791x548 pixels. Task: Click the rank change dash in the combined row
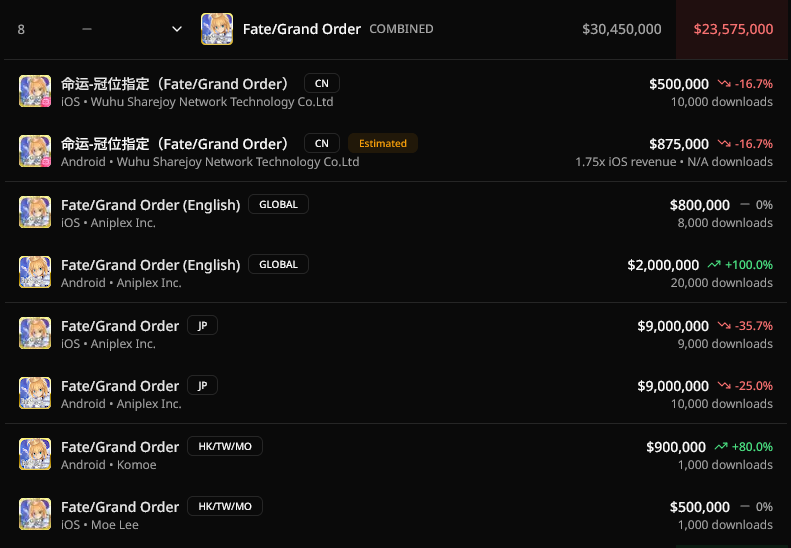[87, 29]
